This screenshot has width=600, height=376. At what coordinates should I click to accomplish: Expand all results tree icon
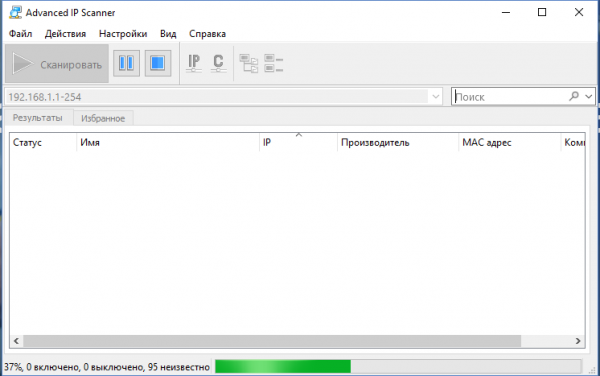[x=249, y=63]
